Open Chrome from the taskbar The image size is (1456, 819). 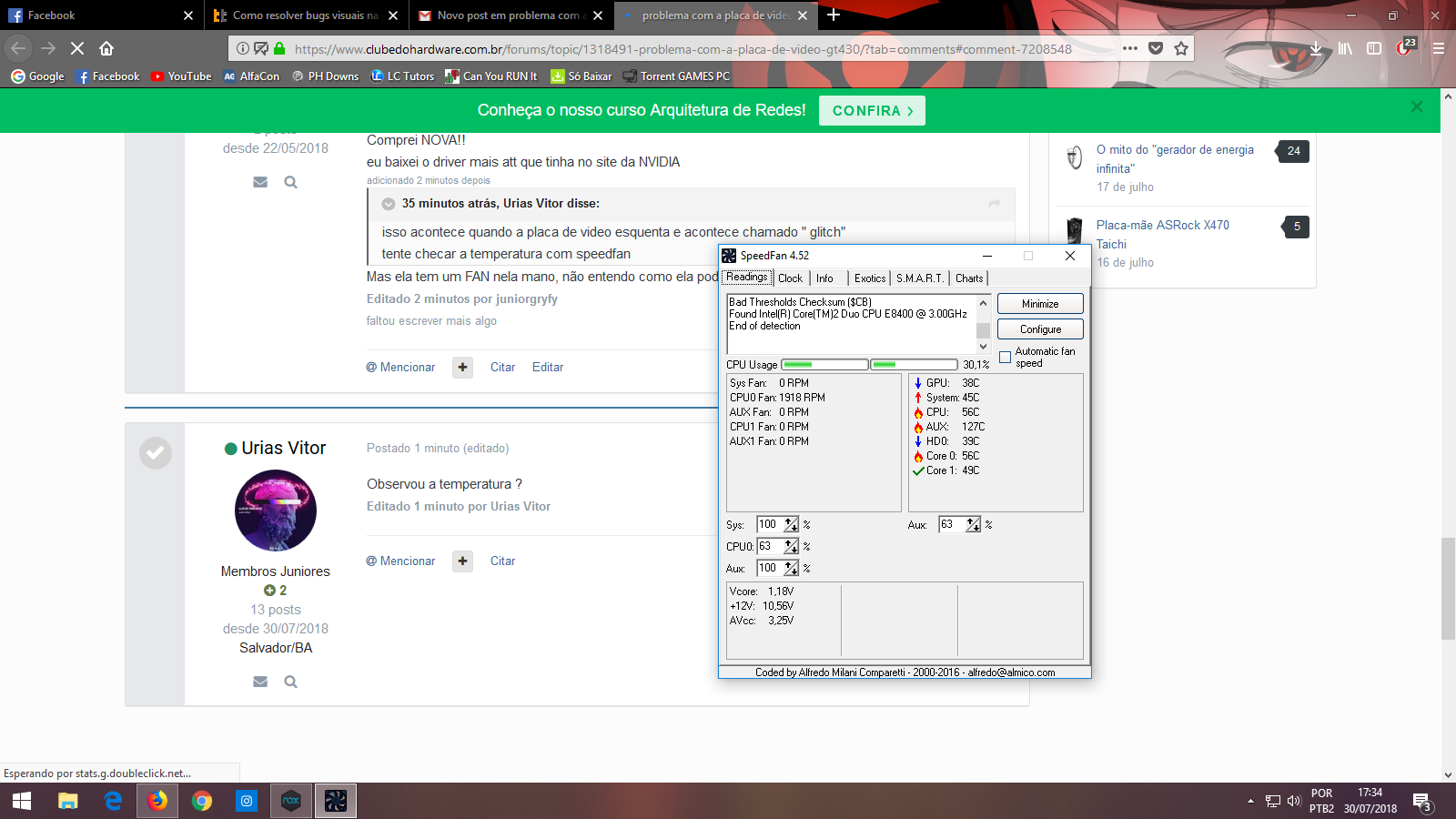tap(202, 801)
